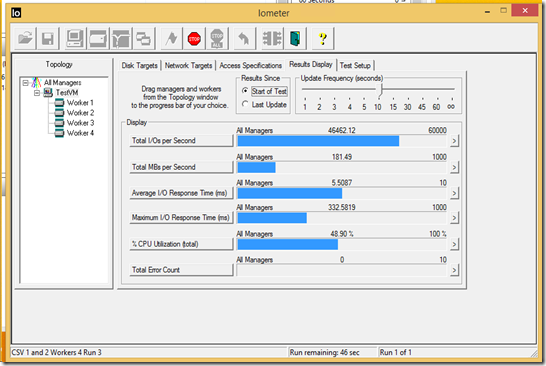The width and height of the screenshot is (546, 366).
Task: Click the Total I/Os per Second button
Action: (181, 141)
